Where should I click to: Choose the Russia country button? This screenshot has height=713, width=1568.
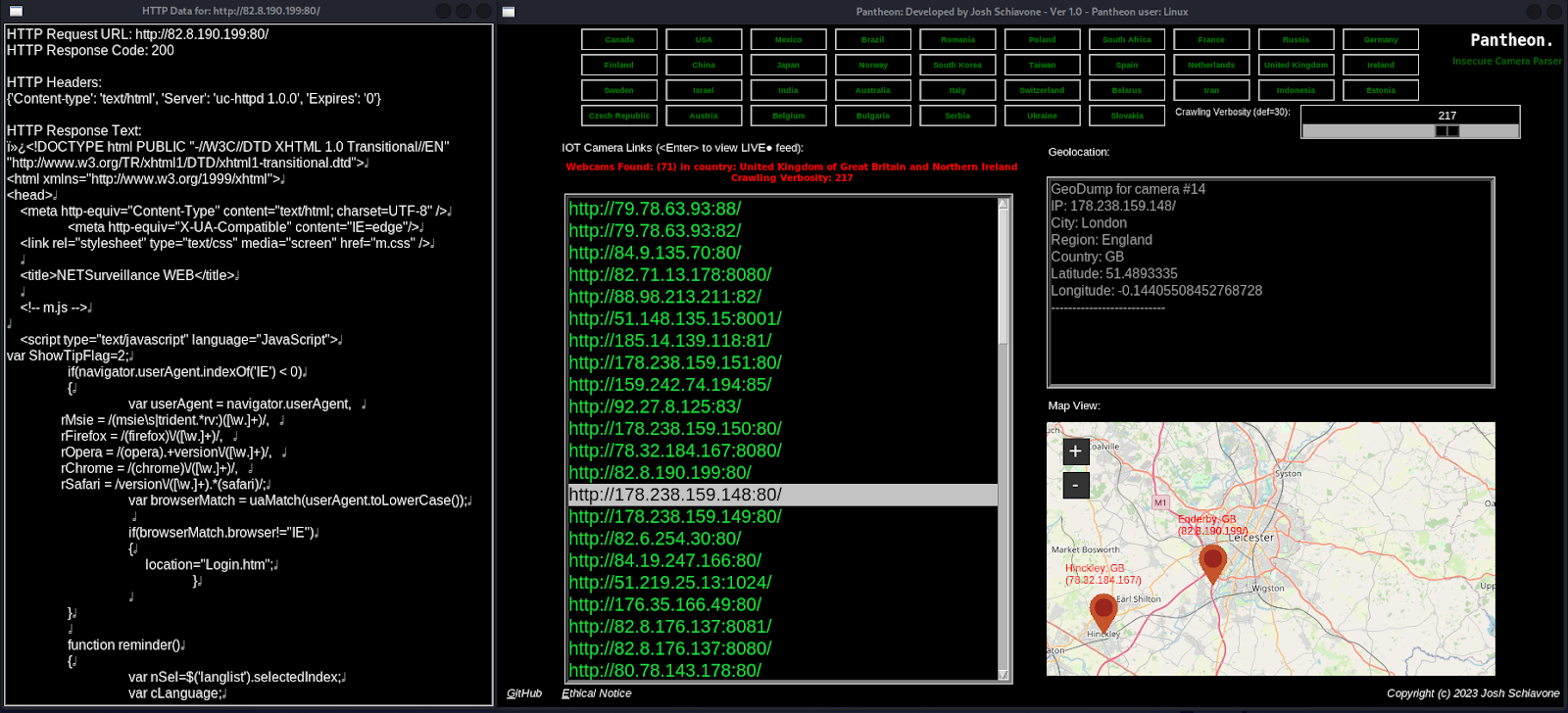pos(1297,39)
